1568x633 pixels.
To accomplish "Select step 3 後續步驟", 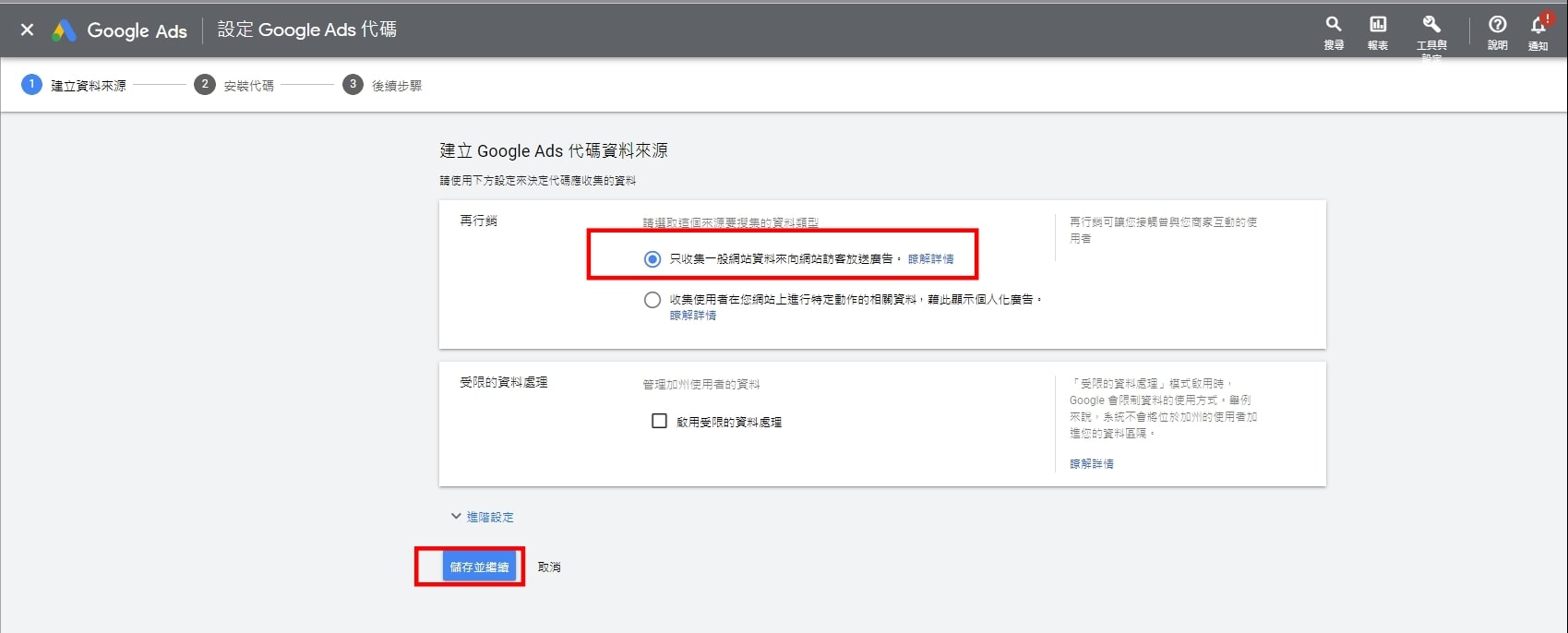I will [x=383, y=85].
